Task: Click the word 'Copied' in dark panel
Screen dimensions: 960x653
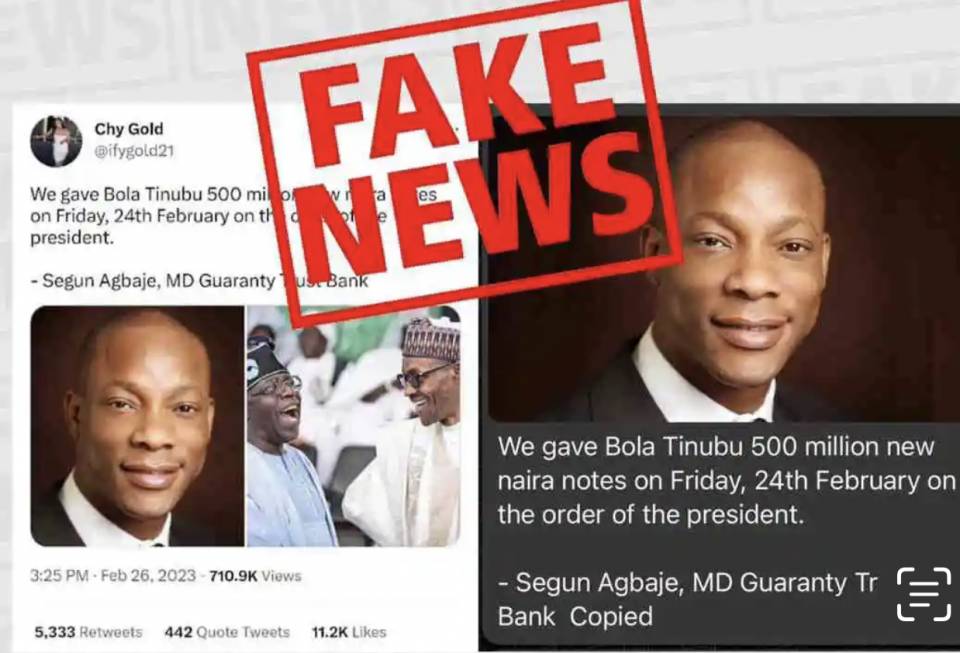Action: coord(610,616)
